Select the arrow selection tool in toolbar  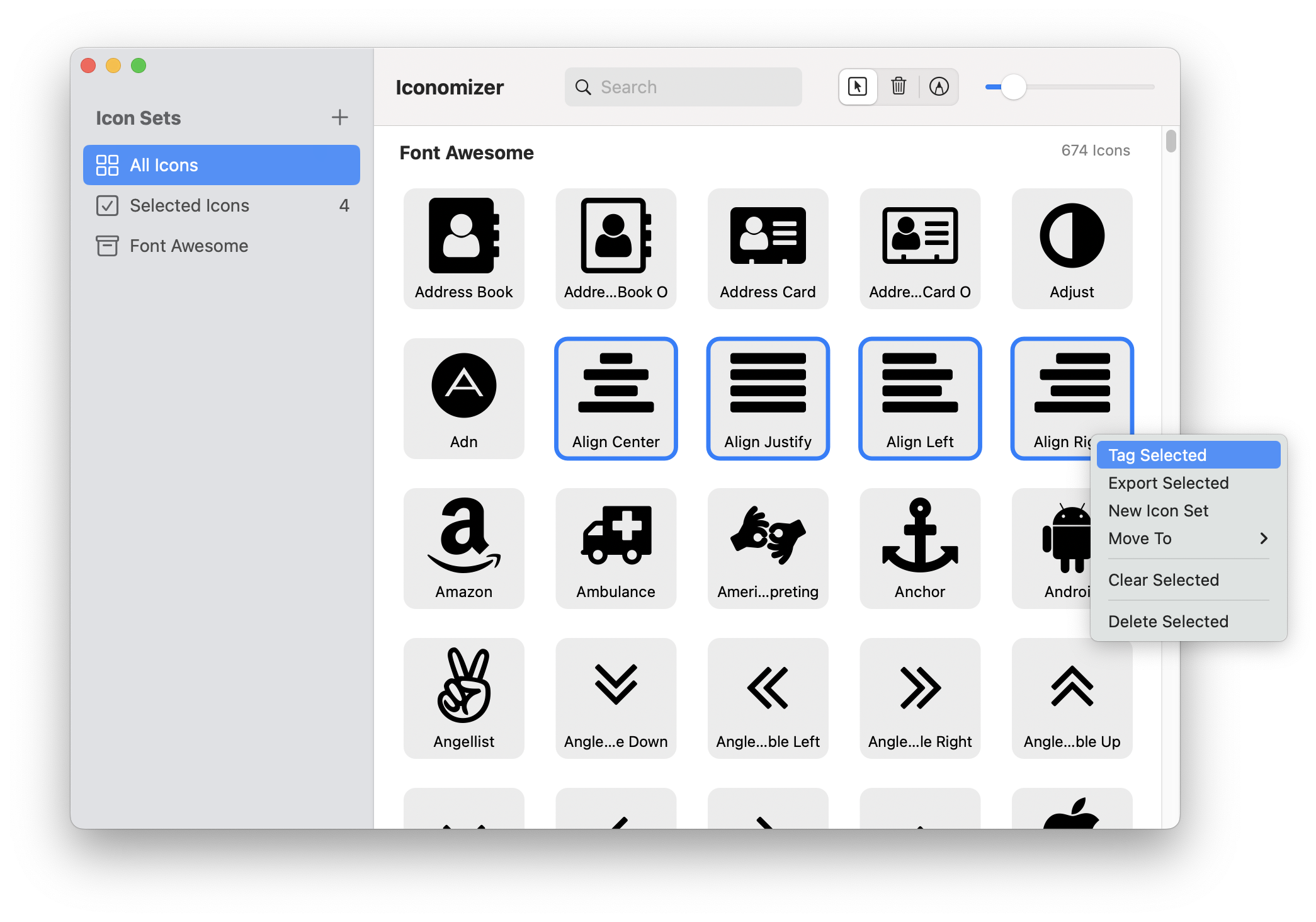[x=857, y=87]
